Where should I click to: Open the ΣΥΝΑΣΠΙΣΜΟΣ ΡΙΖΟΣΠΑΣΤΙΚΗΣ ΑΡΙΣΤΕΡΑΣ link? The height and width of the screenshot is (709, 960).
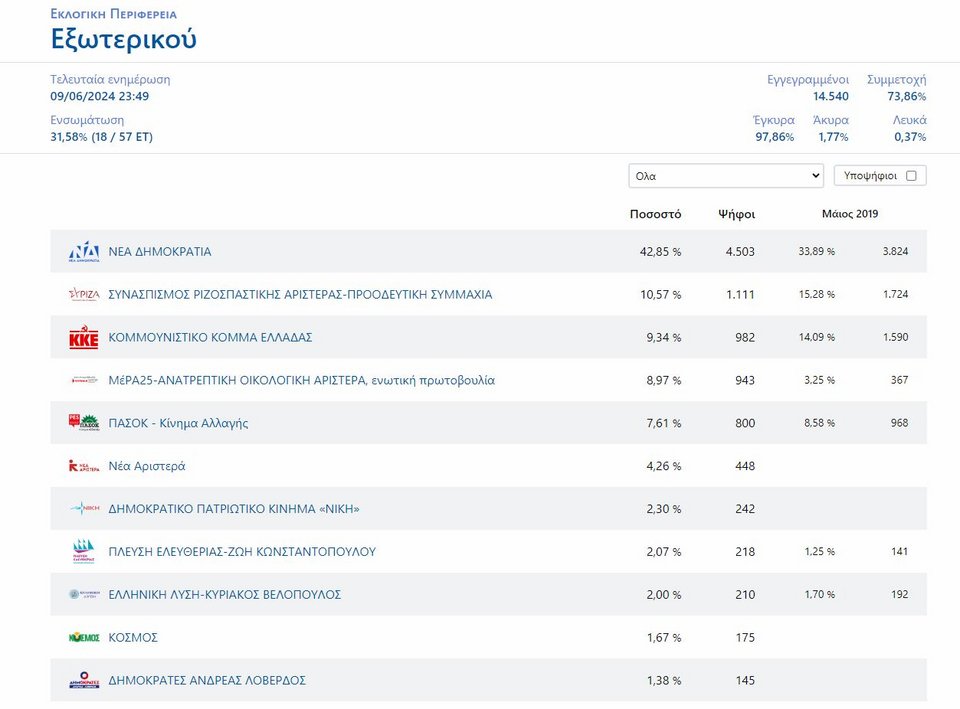pos(300,294)
